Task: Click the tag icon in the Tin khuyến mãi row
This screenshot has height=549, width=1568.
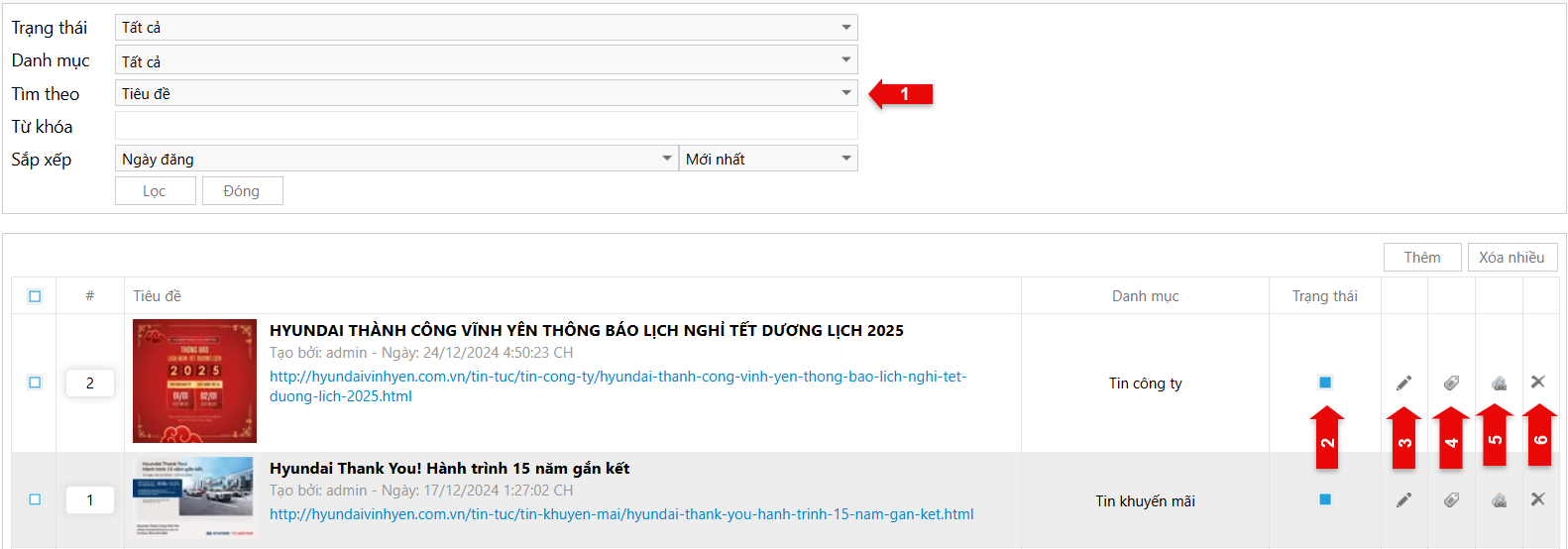Action: pos(1451,500)
